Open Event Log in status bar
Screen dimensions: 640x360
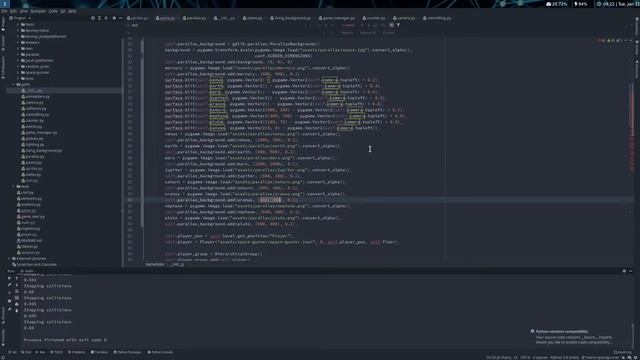(623, 352)
